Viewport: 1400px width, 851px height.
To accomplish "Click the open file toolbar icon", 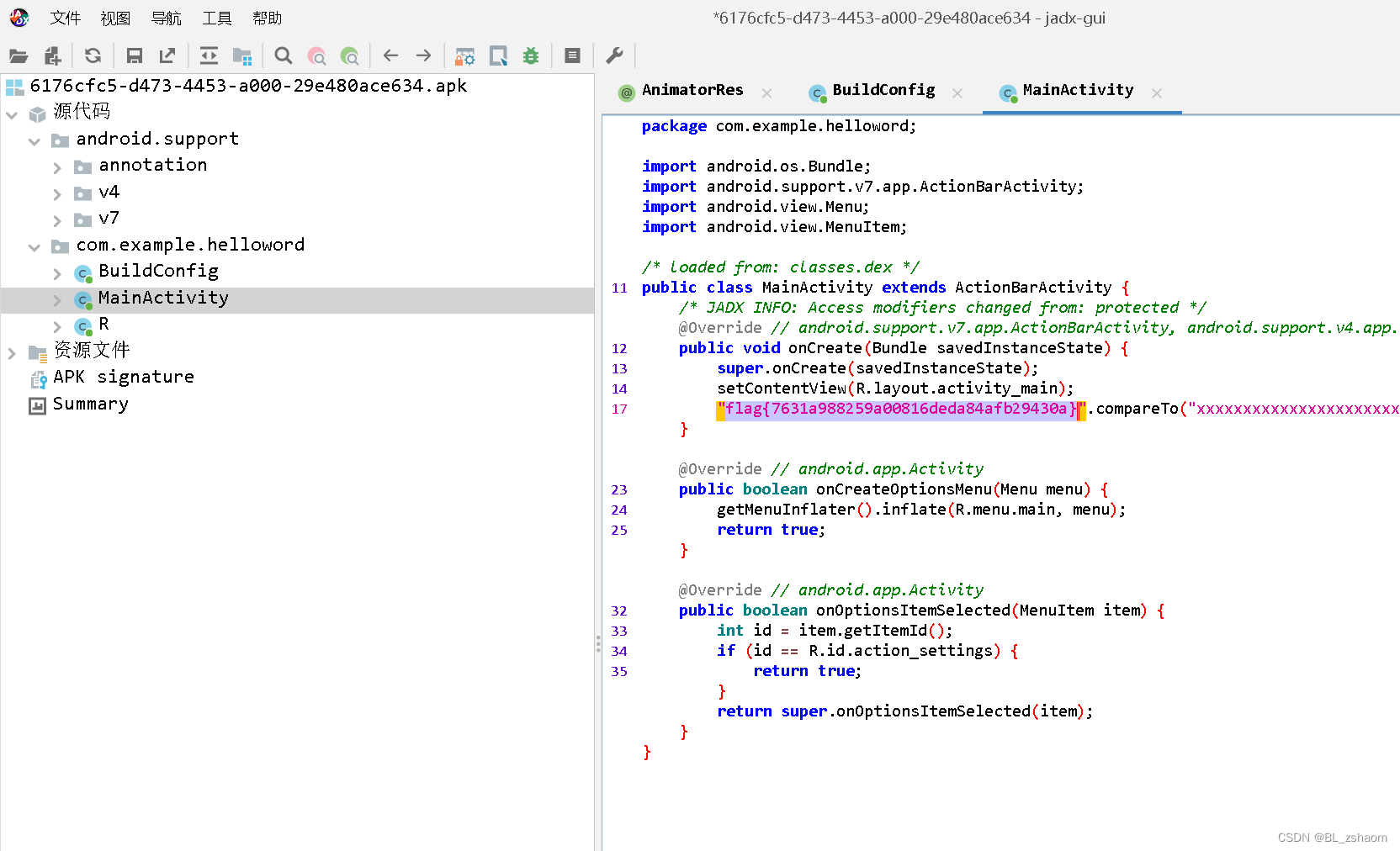I will click(19, 56).
